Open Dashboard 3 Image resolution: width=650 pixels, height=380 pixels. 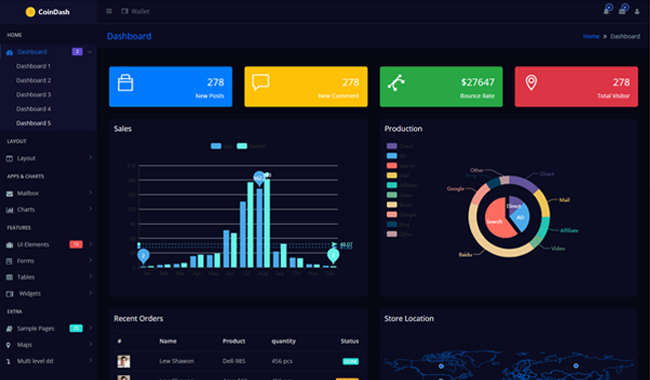34,94
